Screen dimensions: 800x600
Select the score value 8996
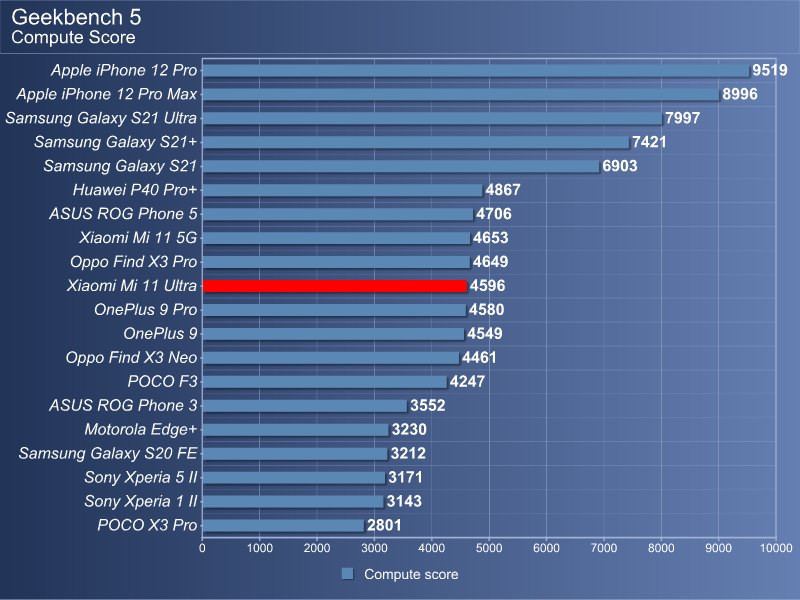740,94
